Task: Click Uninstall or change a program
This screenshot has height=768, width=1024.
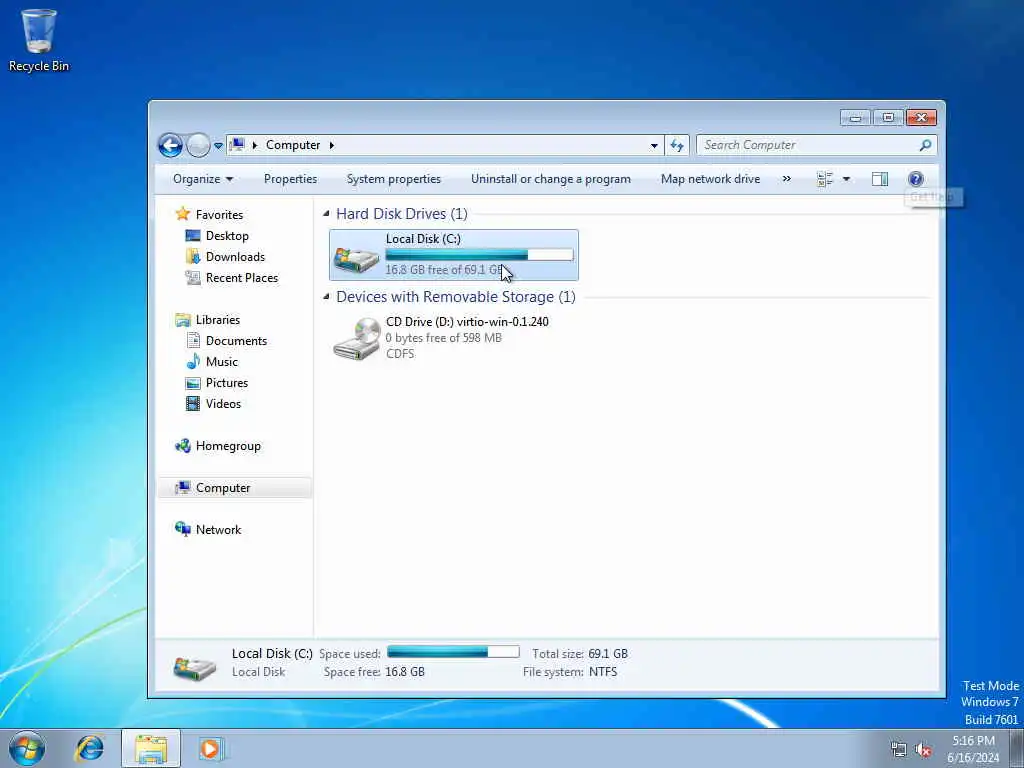Action: (551, 179)
